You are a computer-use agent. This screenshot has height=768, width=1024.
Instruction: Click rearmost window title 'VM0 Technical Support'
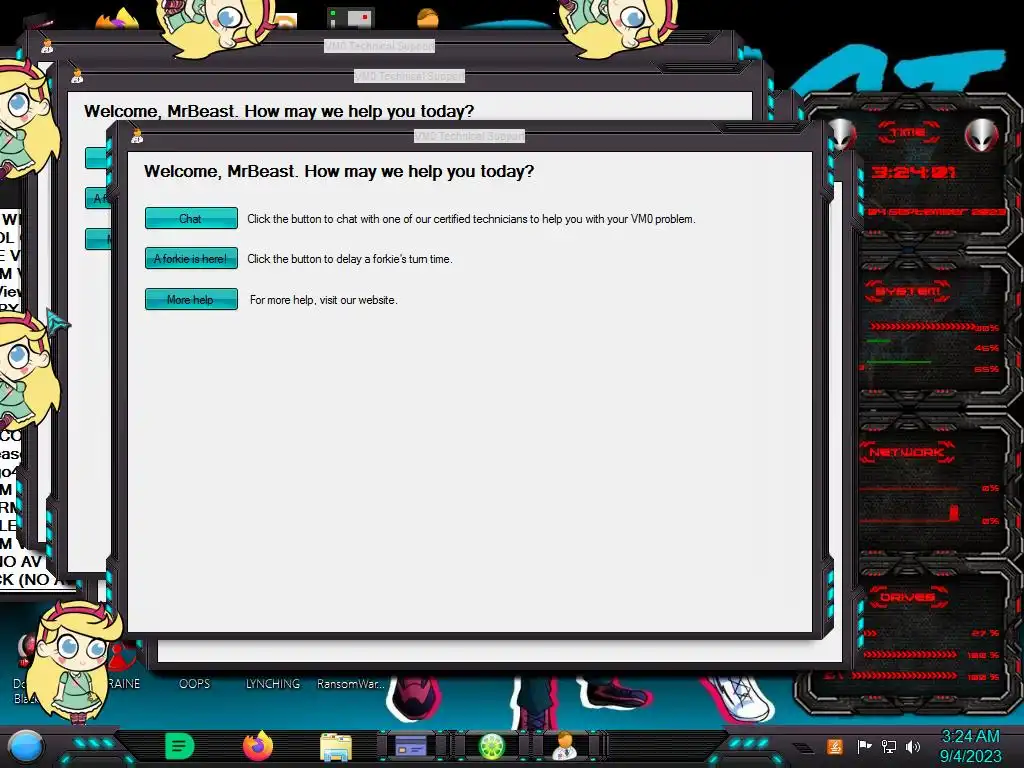pos(379,46)
